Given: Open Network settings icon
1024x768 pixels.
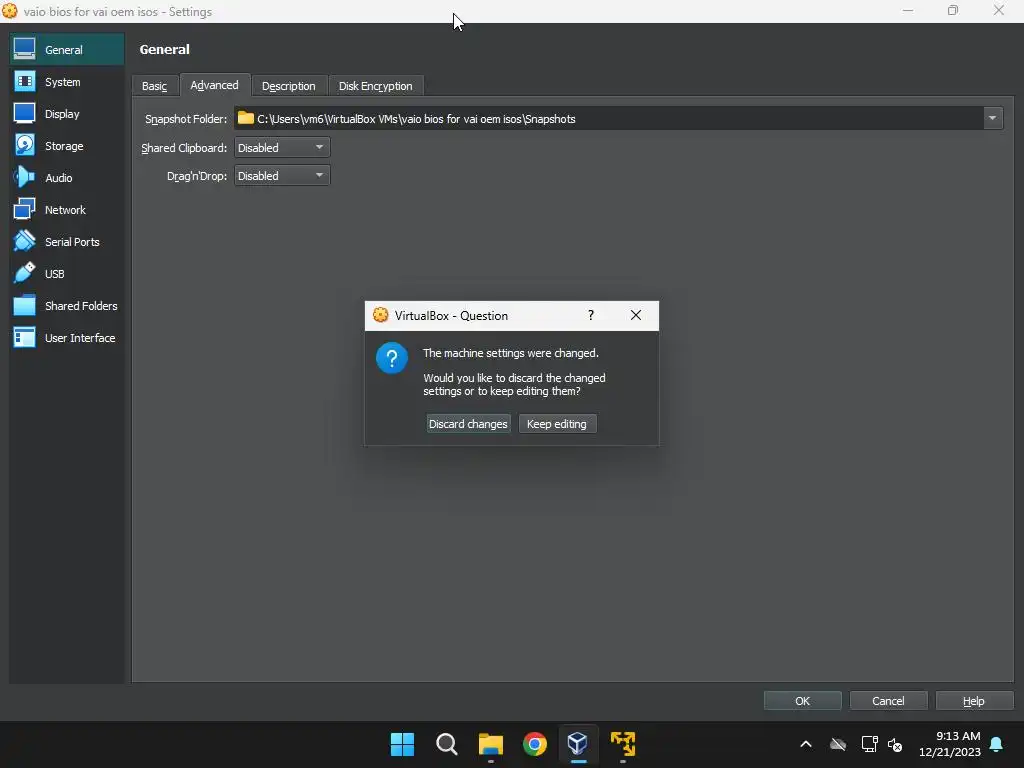Looking at the screenshot, I should point(25,210).
